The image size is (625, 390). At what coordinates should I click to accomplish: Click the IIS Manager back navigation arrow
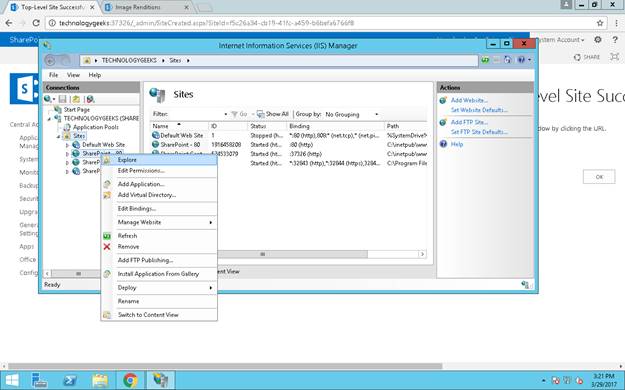coord(50,60)
